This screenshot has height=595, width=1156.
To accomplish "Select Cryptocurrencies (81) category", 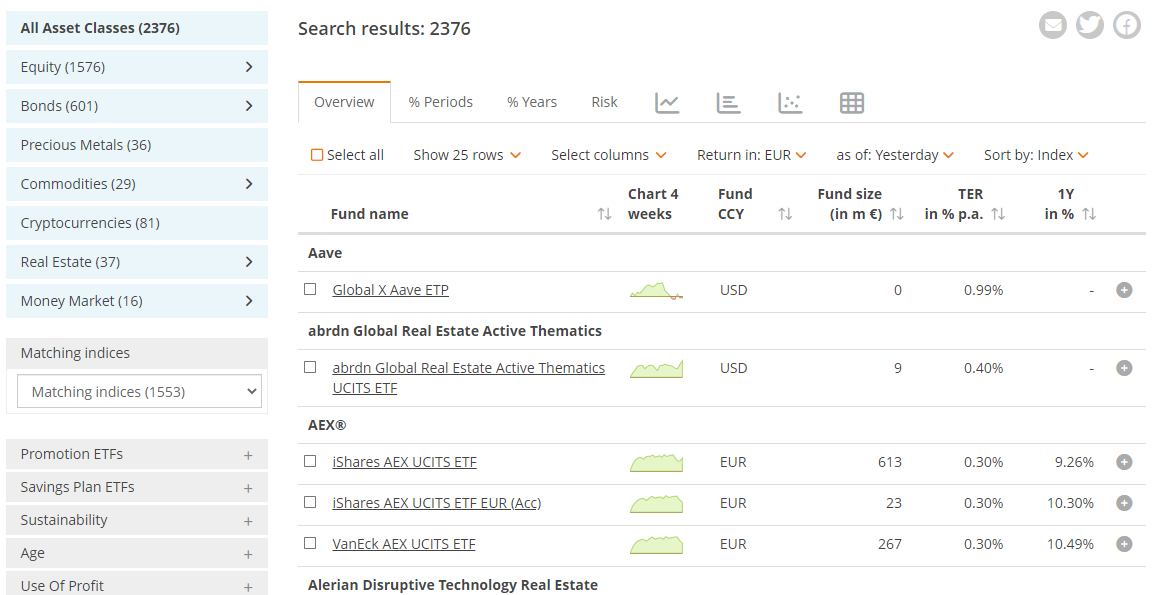I will click(137, 223).
